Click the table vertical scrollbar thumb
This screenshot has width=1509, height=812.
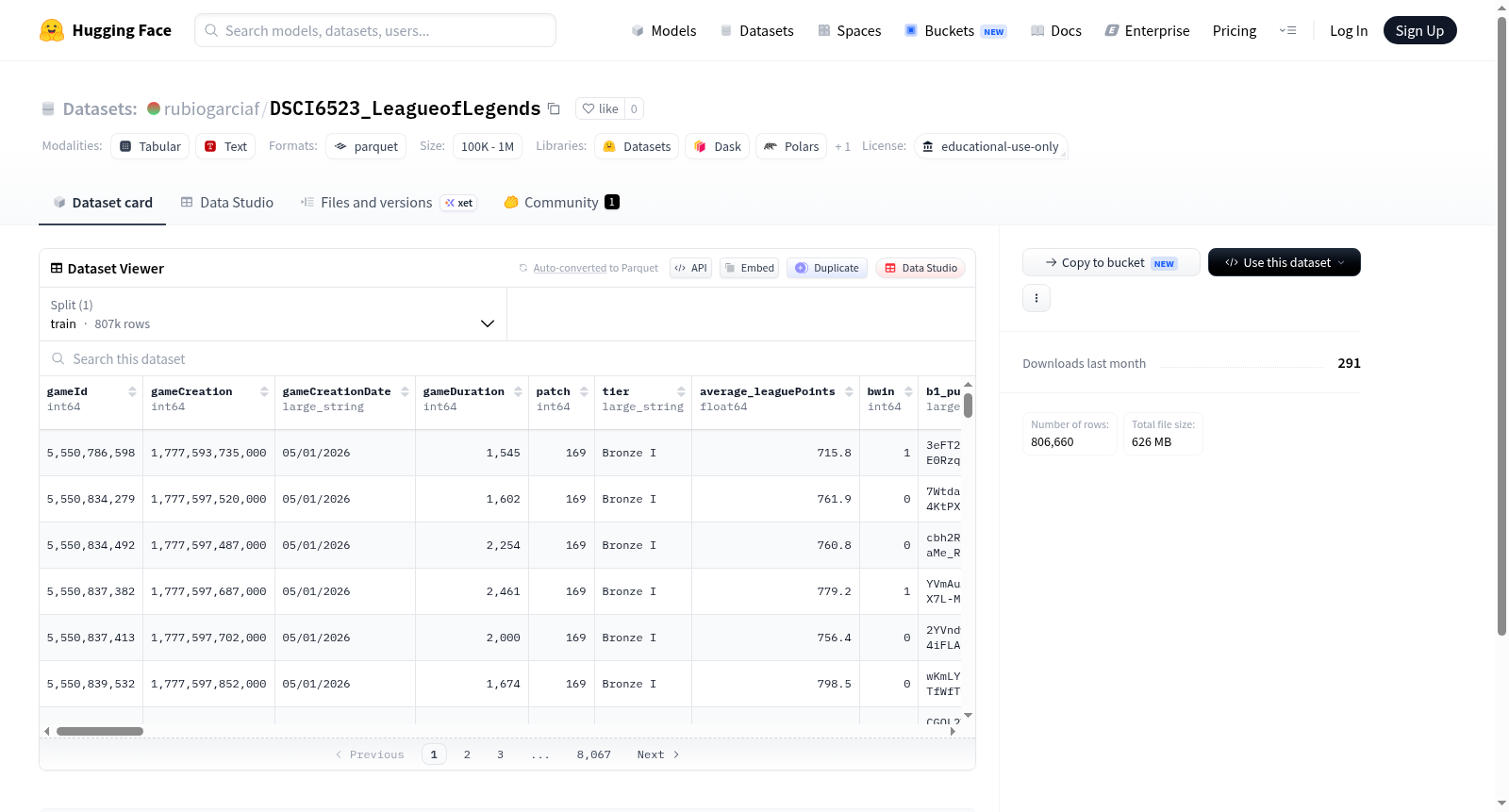[x=968, y=406]
